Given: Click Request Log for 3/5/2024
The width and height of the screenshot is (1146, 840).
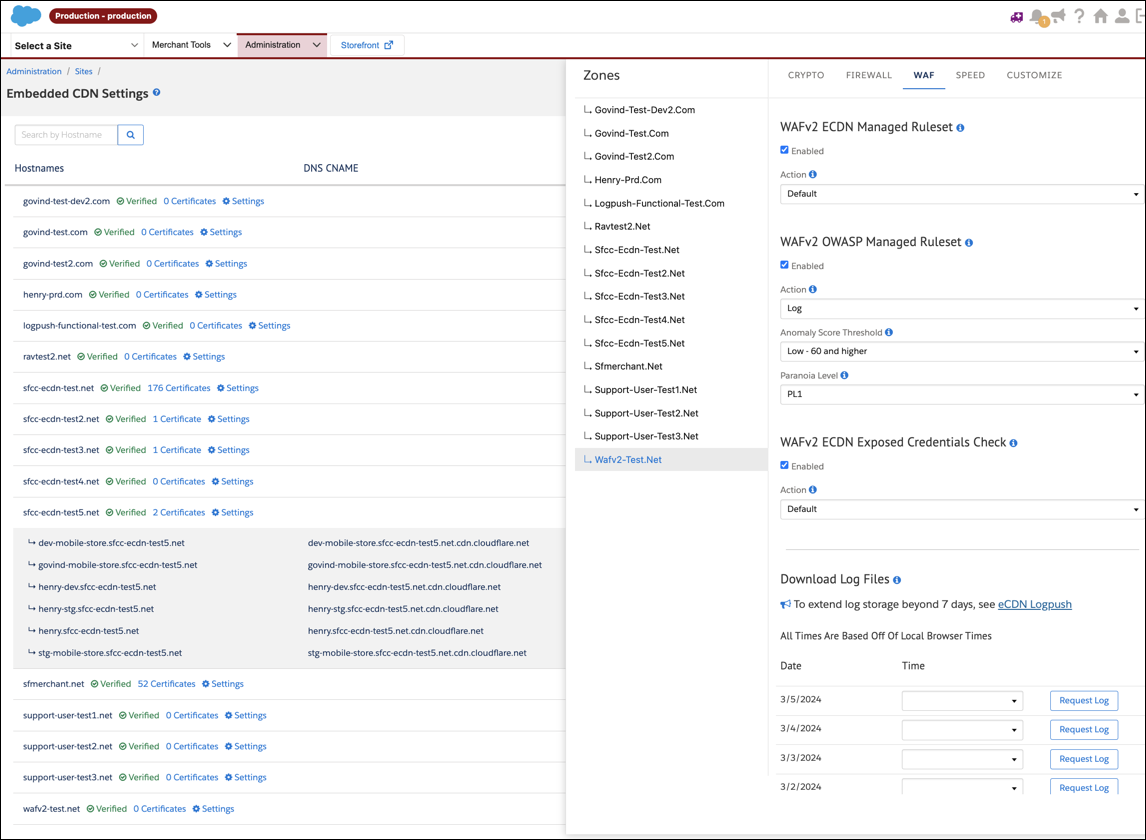Looking at the screenshot, I should (x=1084, y=700).
